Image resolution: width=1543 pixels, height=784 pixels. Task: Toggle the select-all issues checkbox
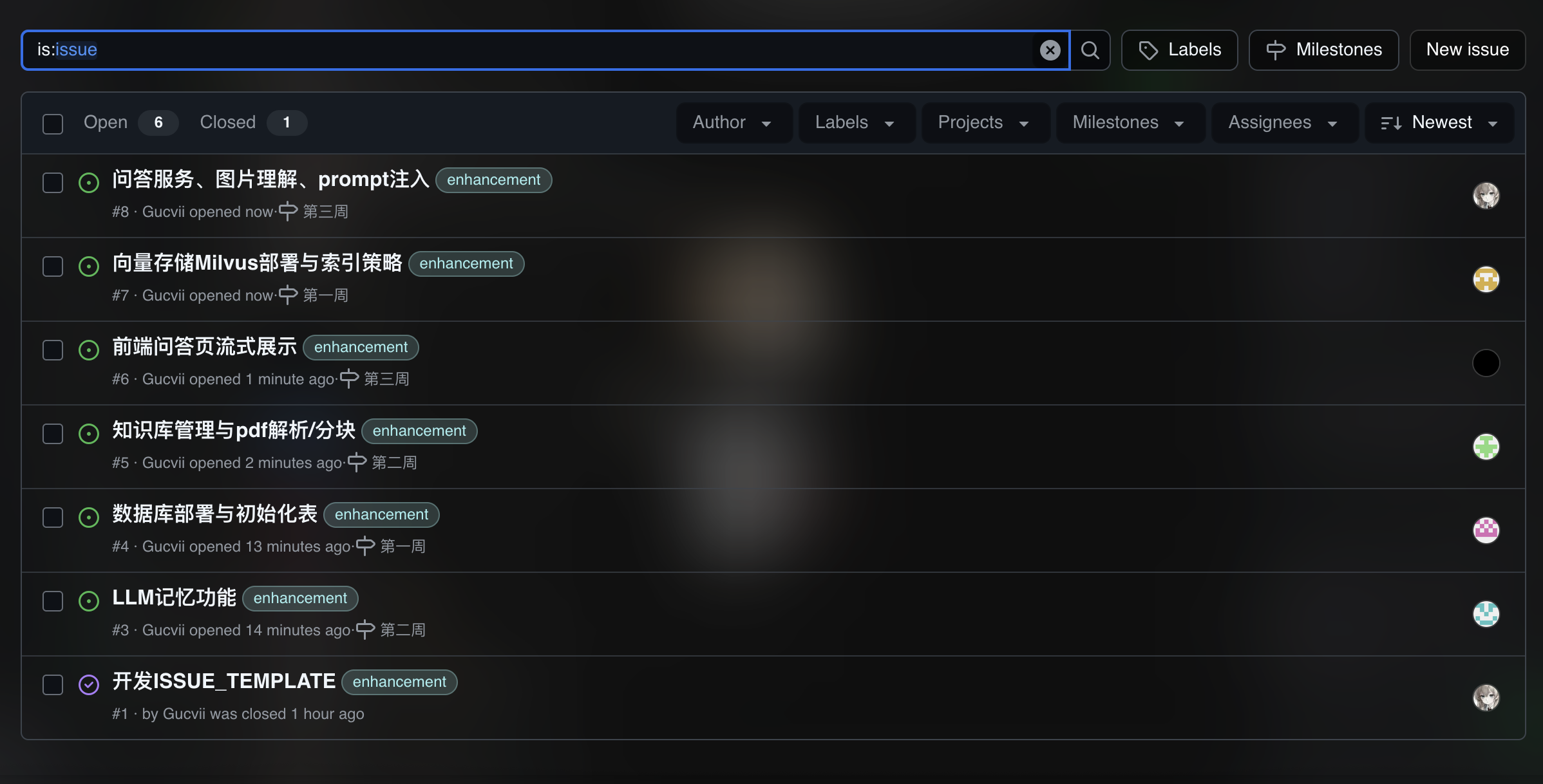point(53,124)
